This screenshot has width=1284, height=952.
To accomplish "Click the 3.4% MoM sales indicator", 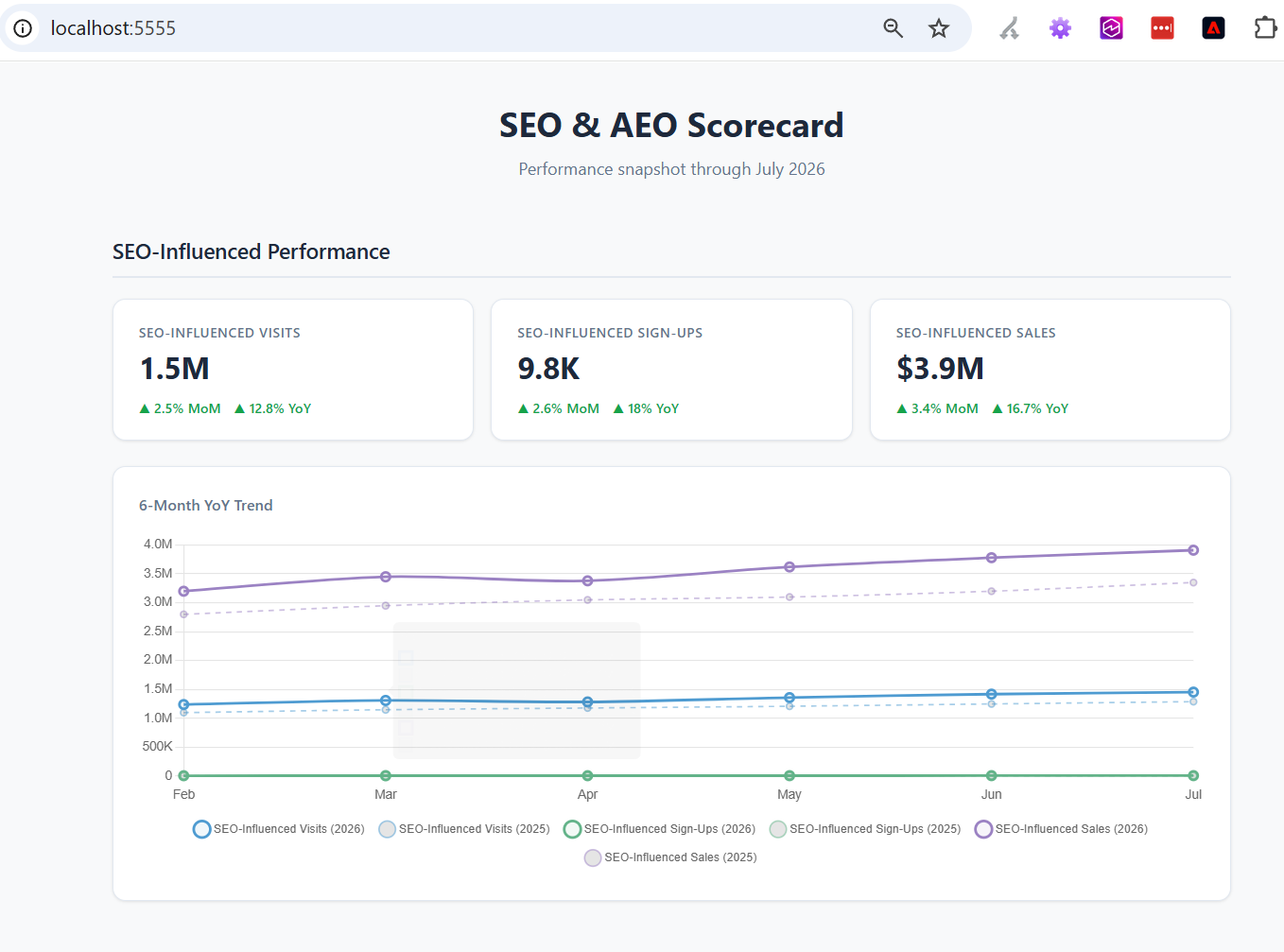I will coord(937,408).
